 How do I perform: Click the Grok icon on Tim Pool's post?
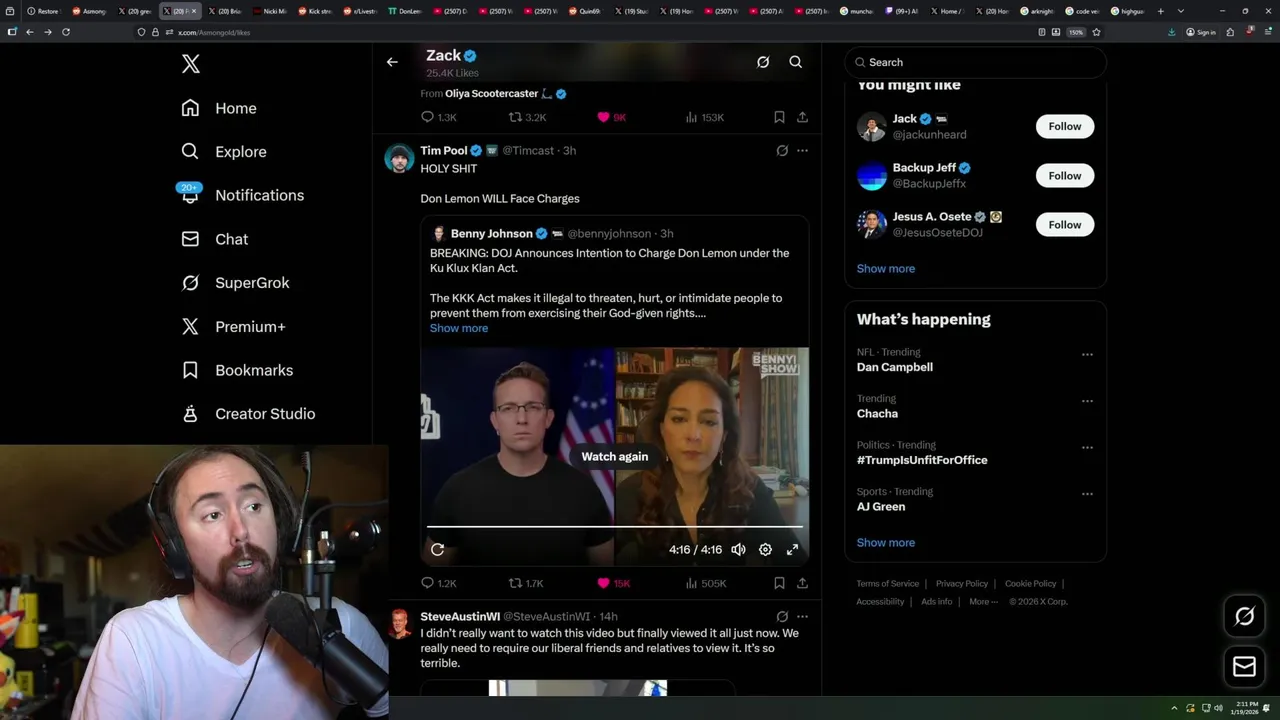pyautogui.click(x=782, y=151)
